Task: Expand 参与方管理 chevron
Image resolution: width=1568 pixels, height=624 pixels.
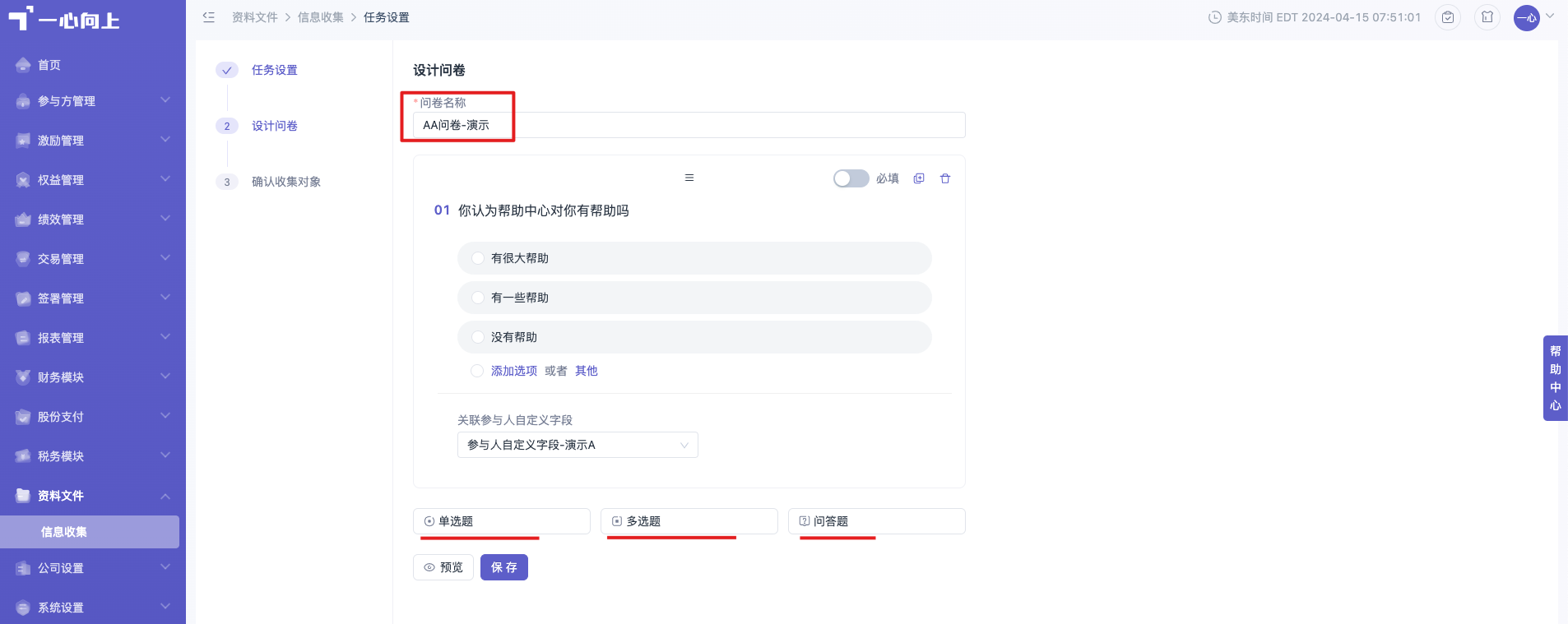Action: click(x=165, y=100)
